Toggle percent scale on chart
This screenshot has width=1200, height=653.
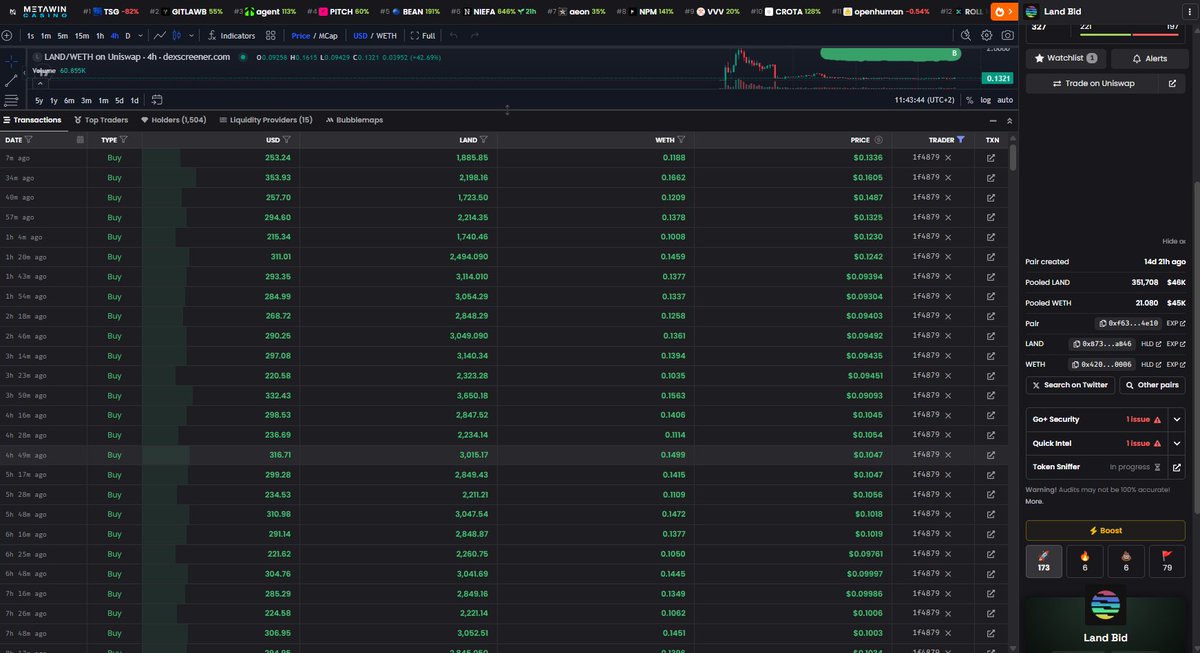(969, 100)
